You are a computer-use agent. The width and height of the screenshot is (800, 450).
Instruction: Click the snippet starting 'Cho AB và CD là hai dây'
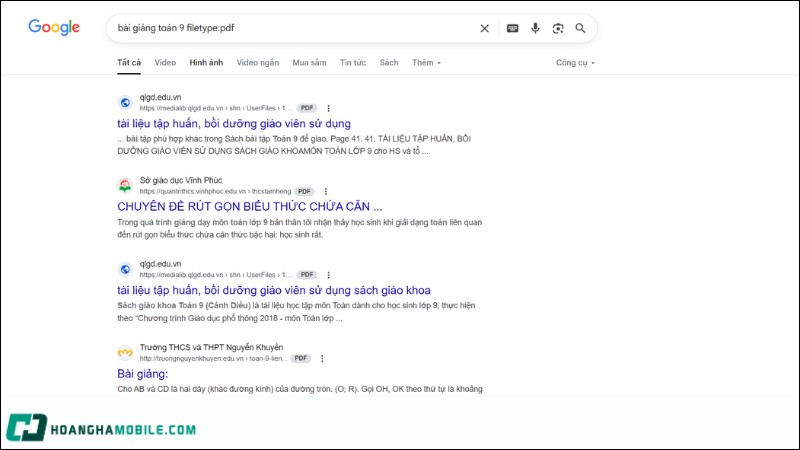coord(299,389)
